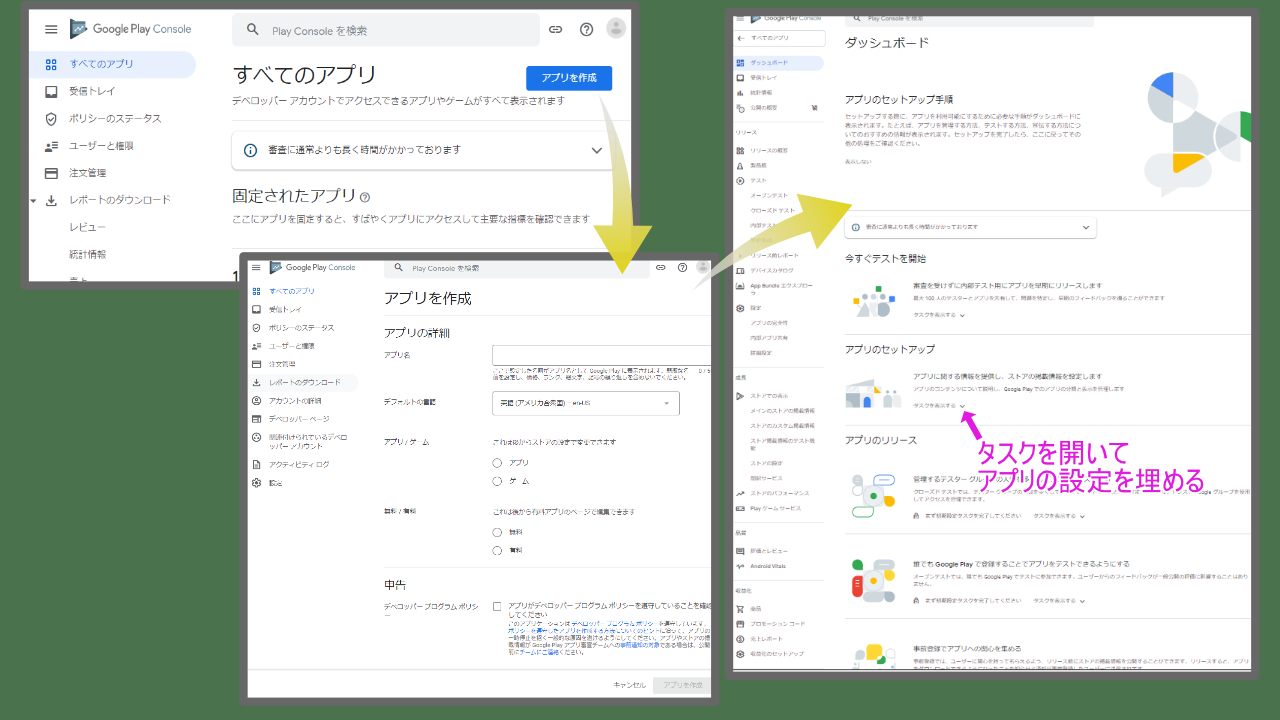Click デベロッパーページ icon in create-app window sidebar

pyautogui.click(x=257, y=419)
